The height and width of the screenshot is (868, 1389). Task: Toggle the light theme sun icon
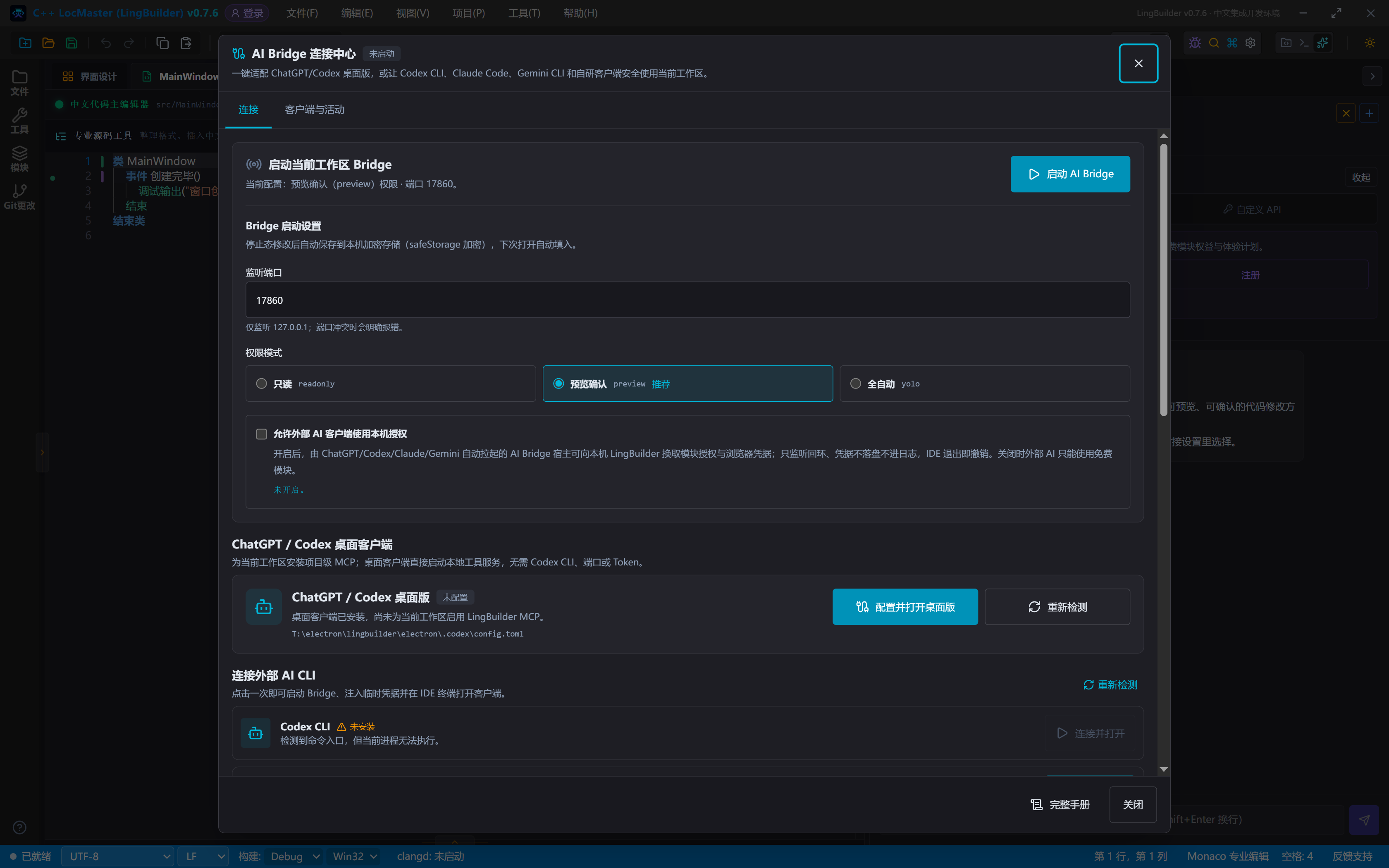1370,43
